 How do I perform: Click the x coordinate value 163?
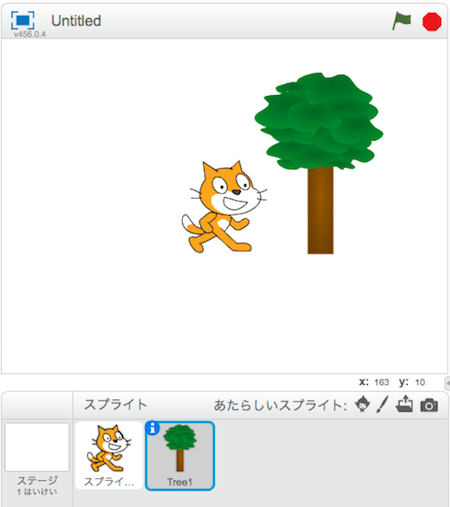pyautogui.click(x=382, y=382)
